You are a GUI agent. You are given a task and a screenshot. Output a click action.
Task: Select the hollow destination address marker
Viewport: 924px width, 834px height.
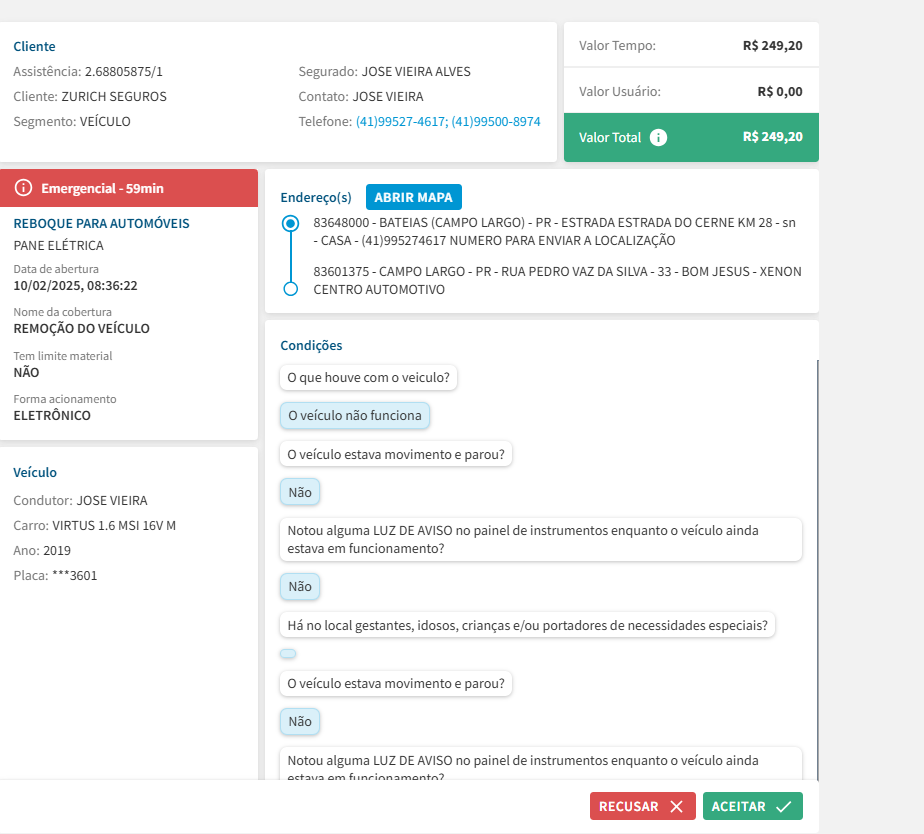pos(291,289)
